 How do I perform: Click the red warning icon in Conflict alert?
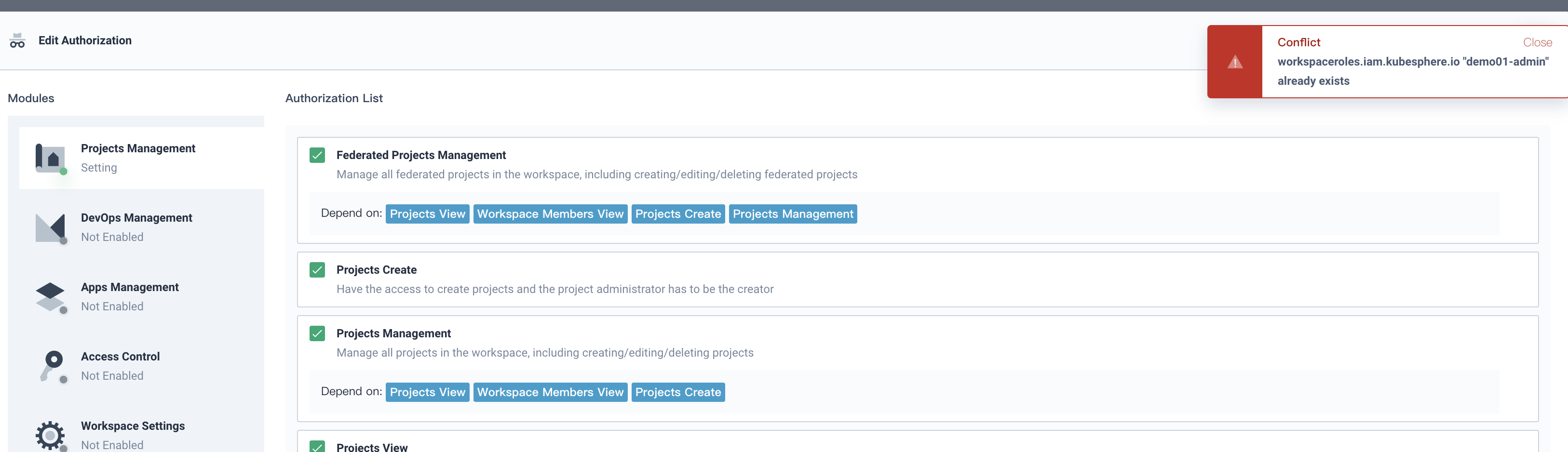click(1234, 62)
